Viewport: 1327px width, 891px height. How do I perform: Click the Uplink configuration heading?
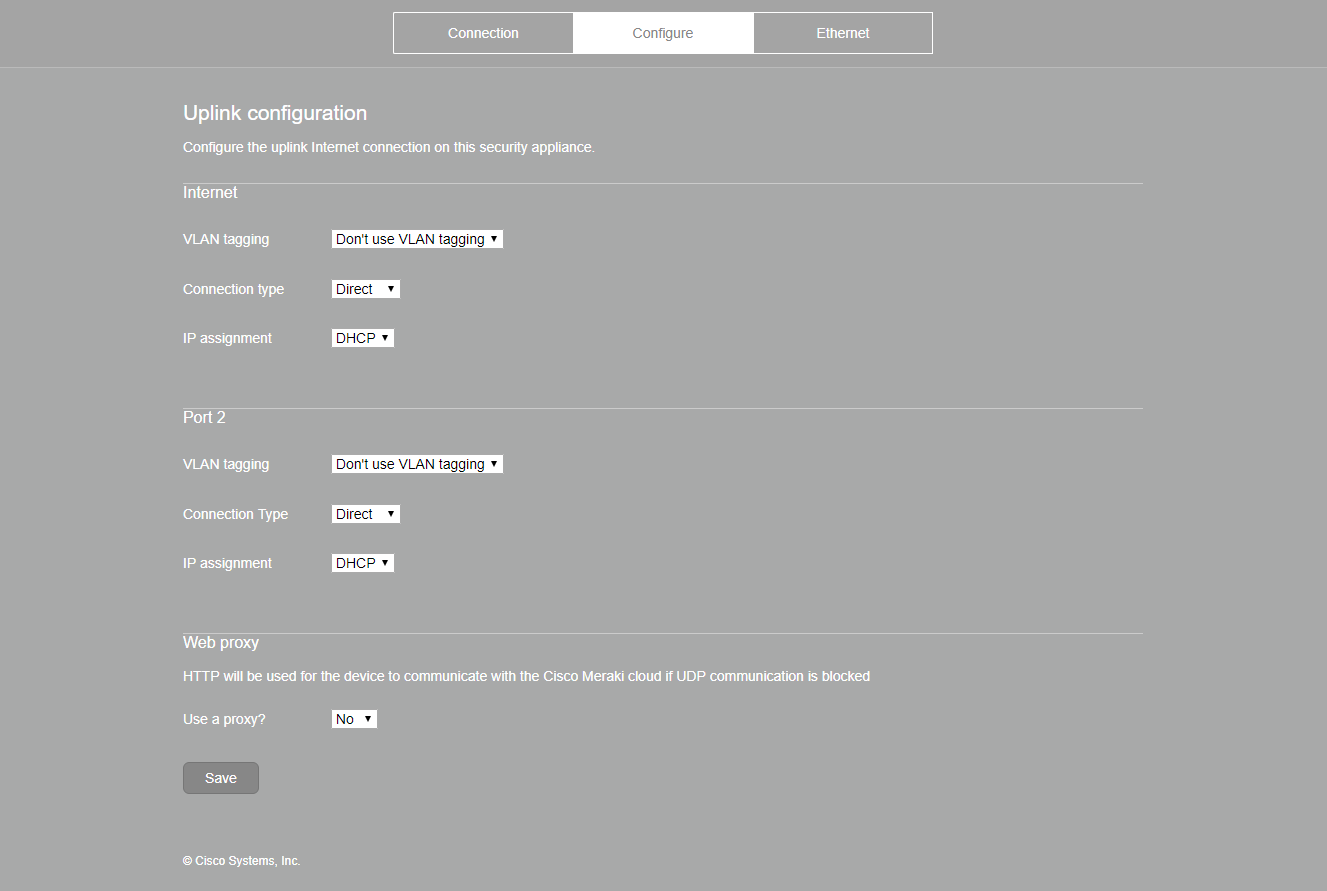[275, 113]
